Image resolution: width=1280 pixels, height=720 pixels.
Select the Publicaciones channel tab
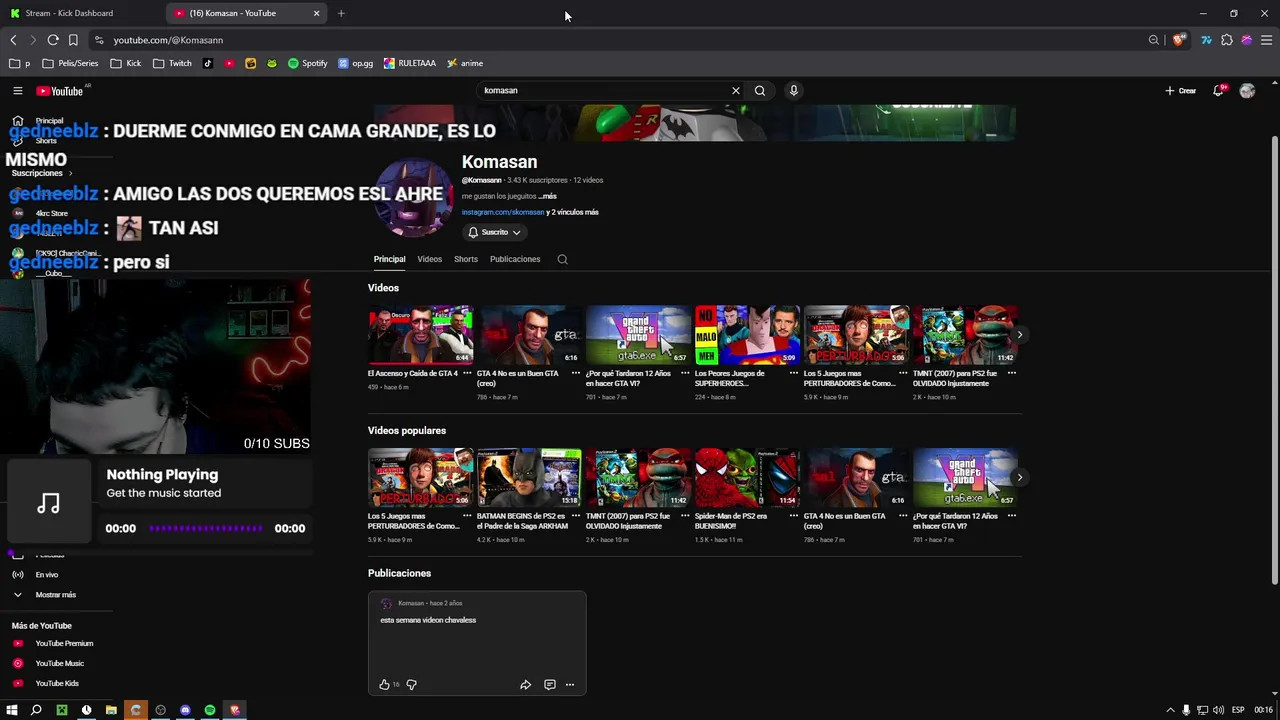pos(515,259)
